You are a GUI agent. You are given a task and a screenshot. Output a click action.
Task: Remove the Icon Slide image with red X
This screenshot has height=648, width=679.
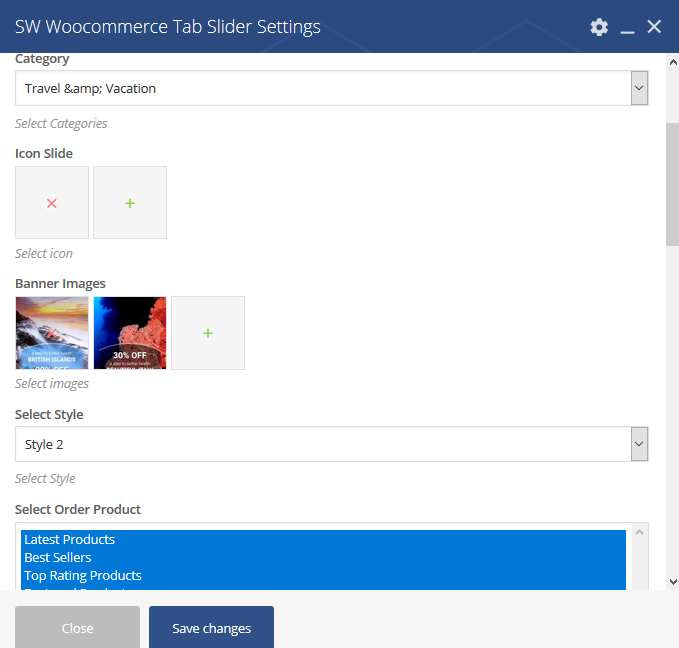pos(52,203)
